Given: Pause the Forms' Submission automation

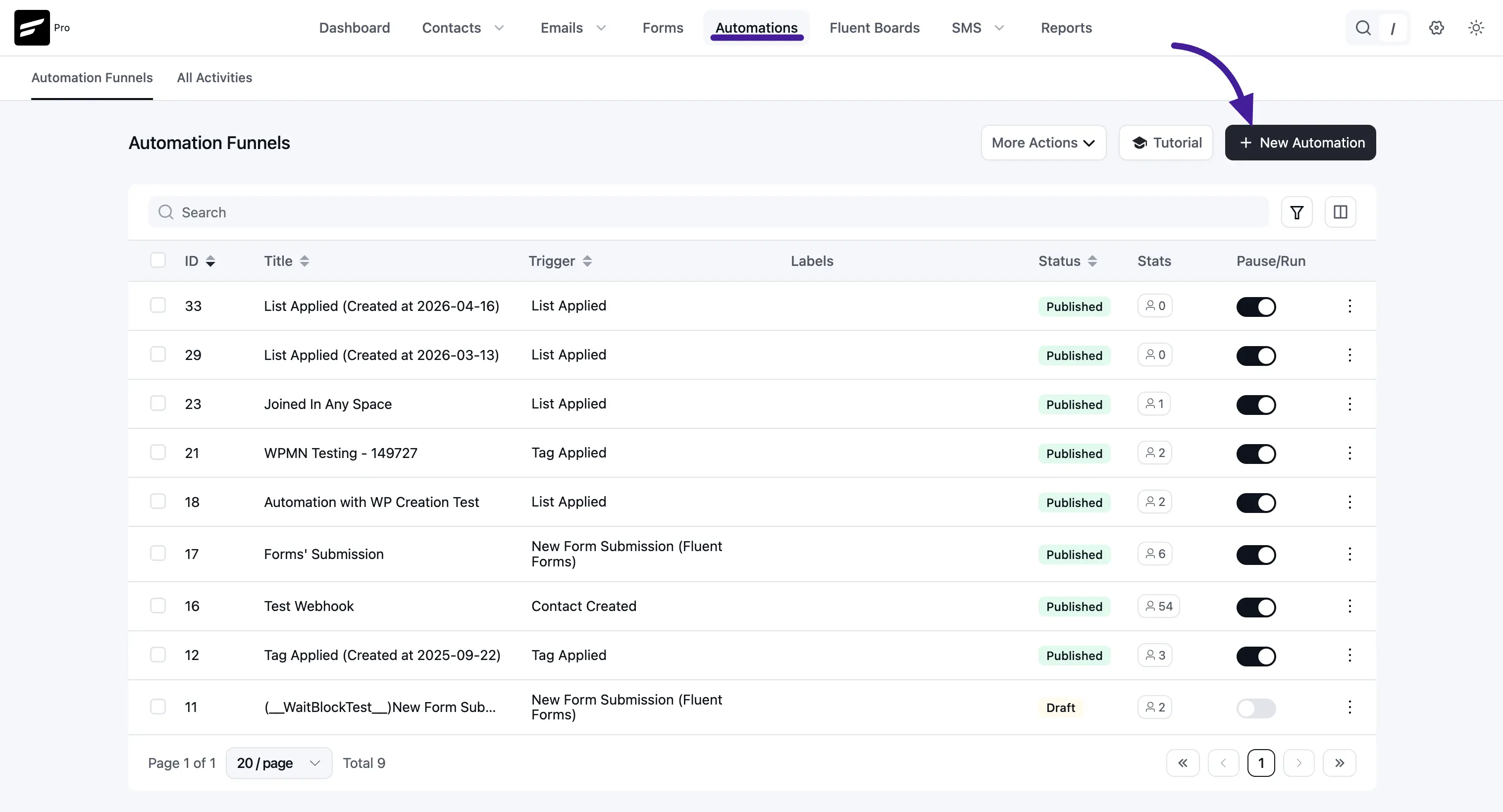Looking at the screenshot, I should click(1256, 555).
